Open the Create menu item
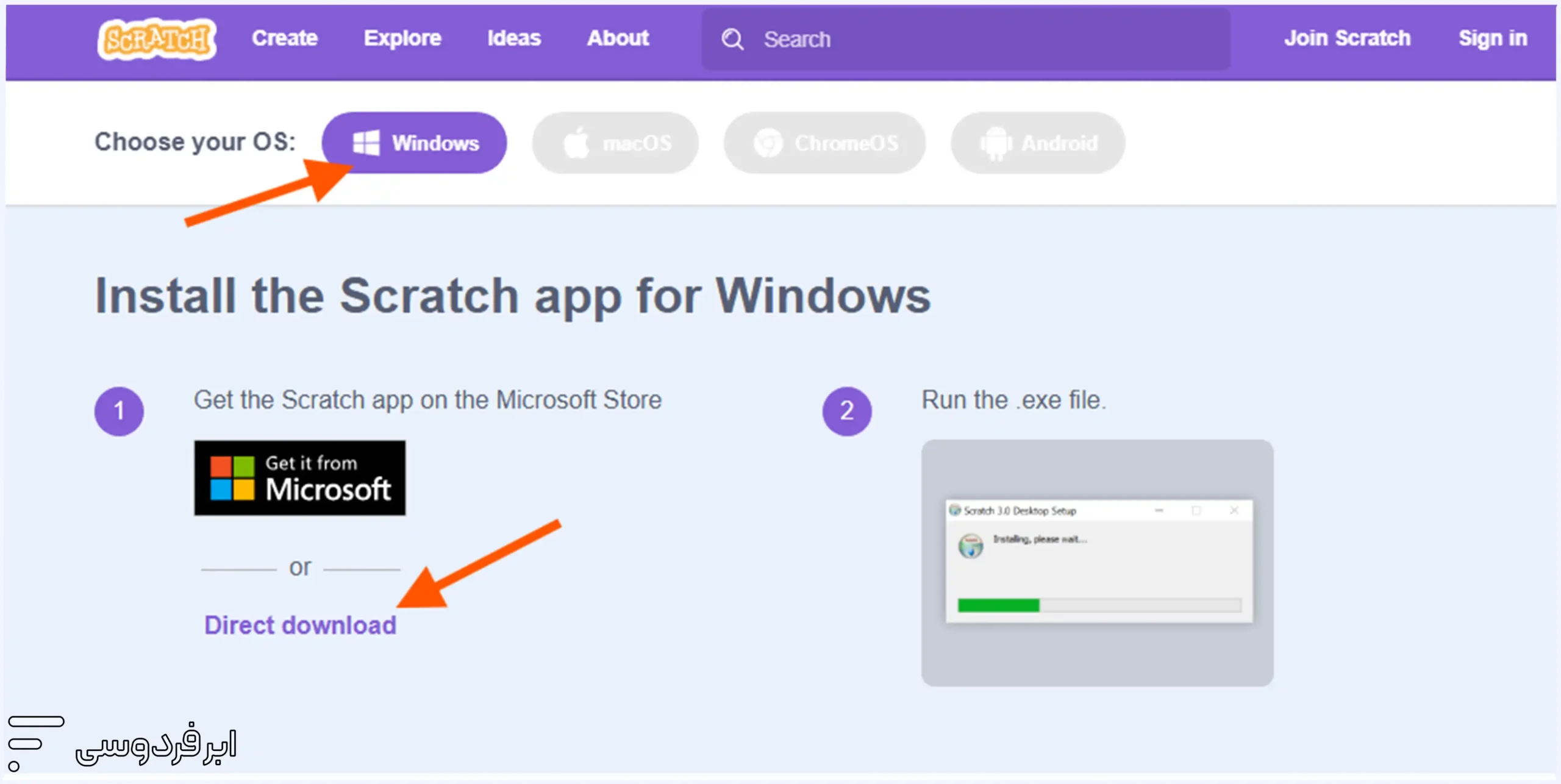This screenshot has height=784, width=1561. tap(285, 38)
